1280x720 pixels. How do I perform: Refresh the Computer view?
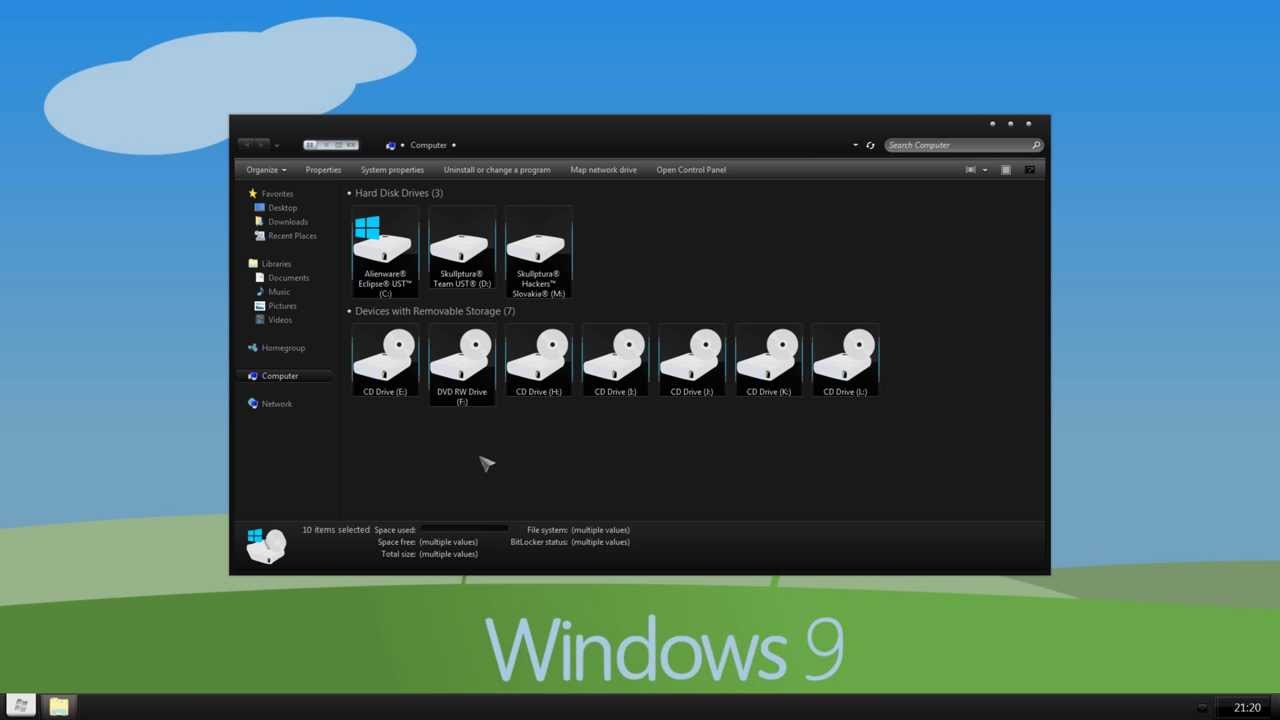coord(870,145)
